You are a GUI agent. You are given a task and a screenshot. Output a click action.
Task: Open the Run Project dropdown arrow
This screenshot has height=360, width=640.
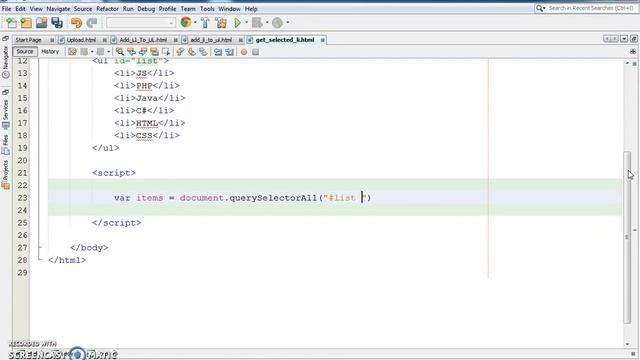[246, 22]
